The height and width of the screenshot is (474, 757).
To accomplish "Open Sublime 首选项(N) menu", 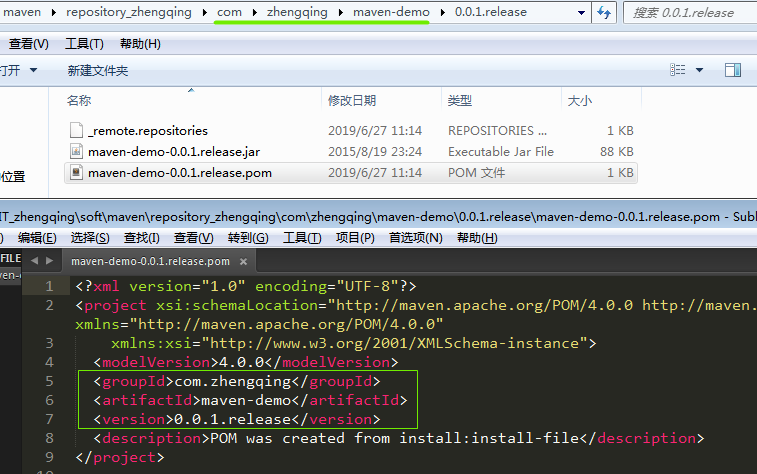I will tap(416, 238).
